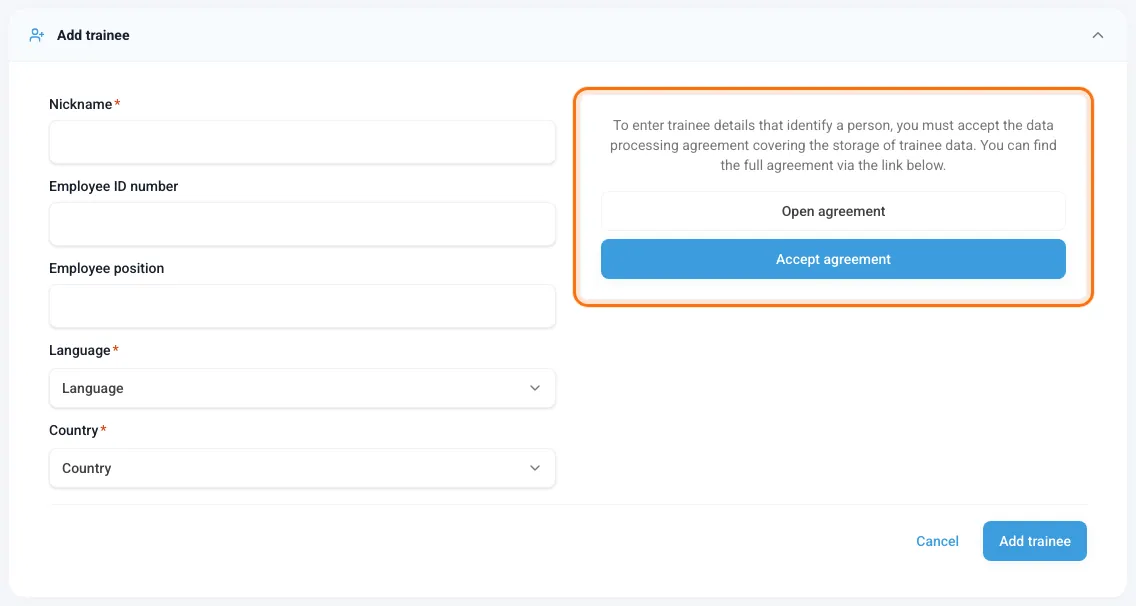The image size is (1136, 606).
Task: Open the Language dropdown
Action: coord(302,388)
